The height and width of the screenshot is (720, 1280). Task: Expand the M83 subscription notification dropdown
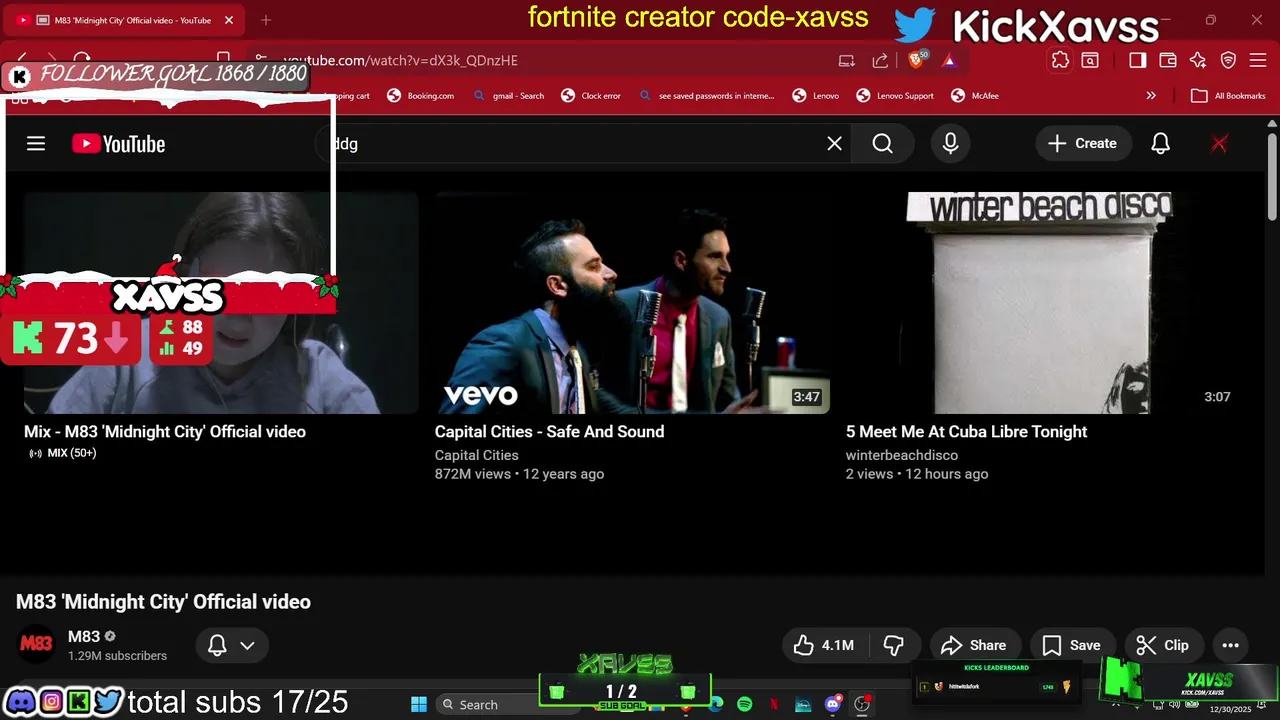pyautogui.click(x=231, y=645)
